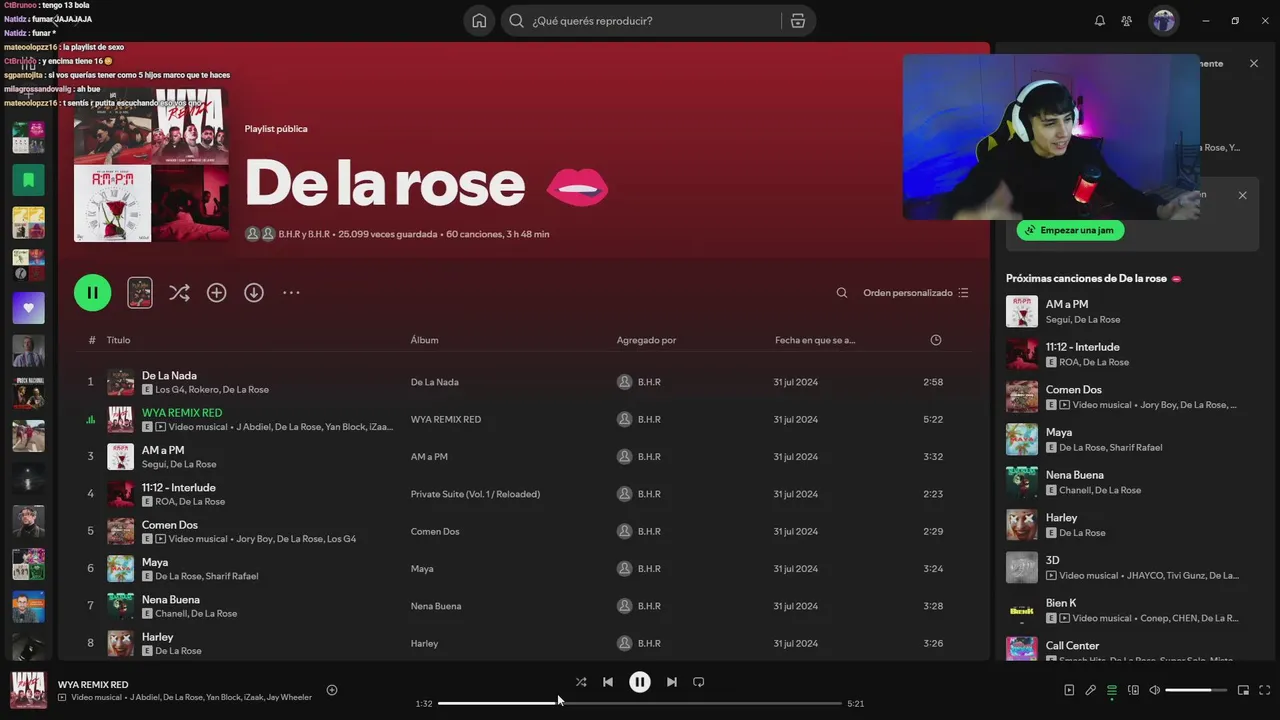Image resolution: width=1280 pixels, height=720 pixels.
Task: Select the track AM a PM row
Action: [x=523, y=457]
